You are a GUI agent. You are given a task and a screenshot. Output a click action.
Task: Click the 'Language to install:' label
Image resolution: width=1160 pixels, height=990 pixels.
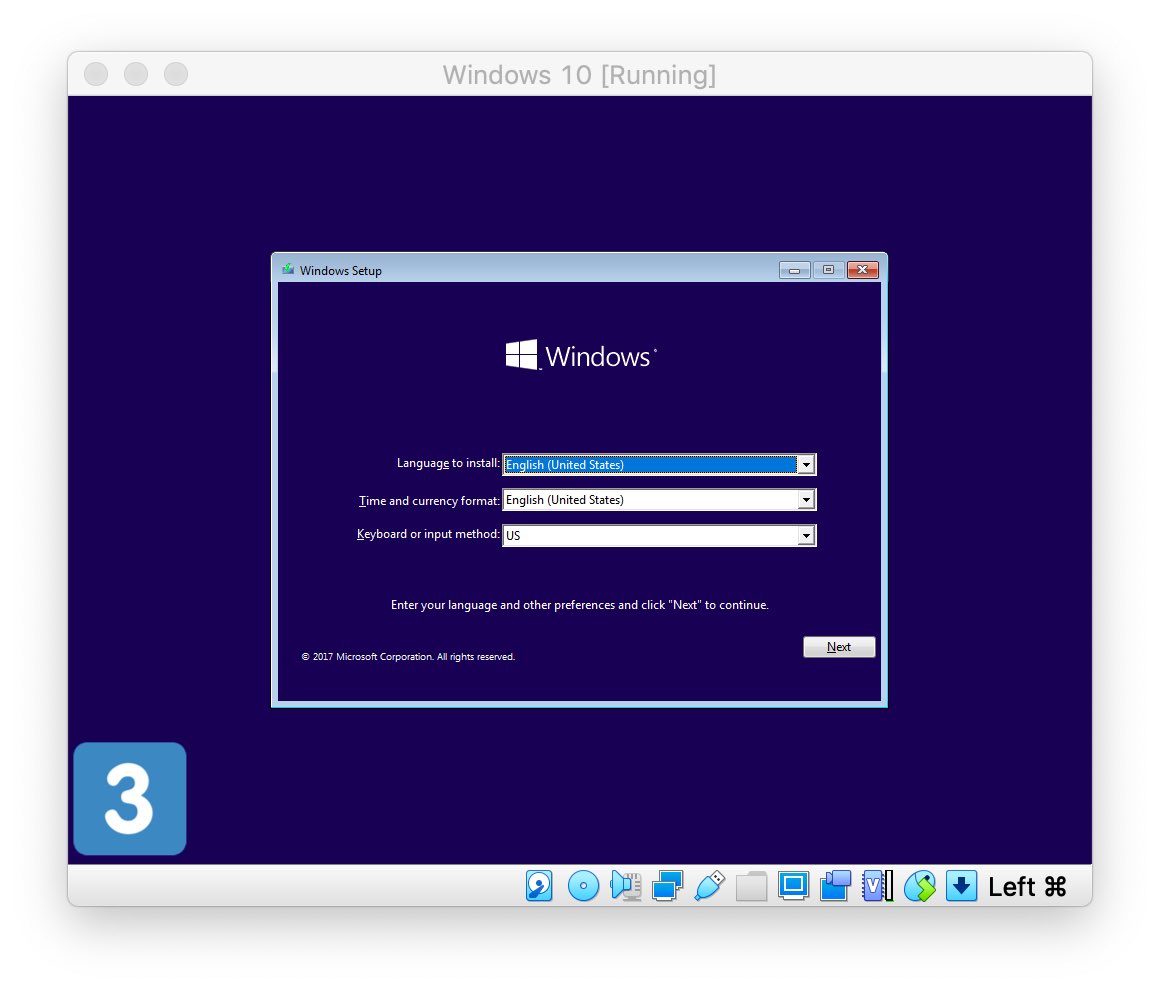click(448, 463)
